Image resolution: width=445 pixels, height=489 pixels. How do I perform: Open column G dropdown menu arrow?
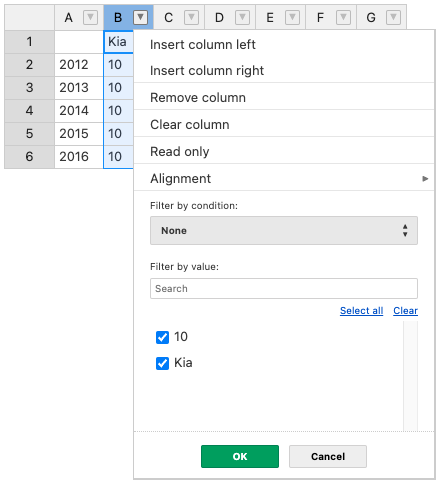point(393,17)
